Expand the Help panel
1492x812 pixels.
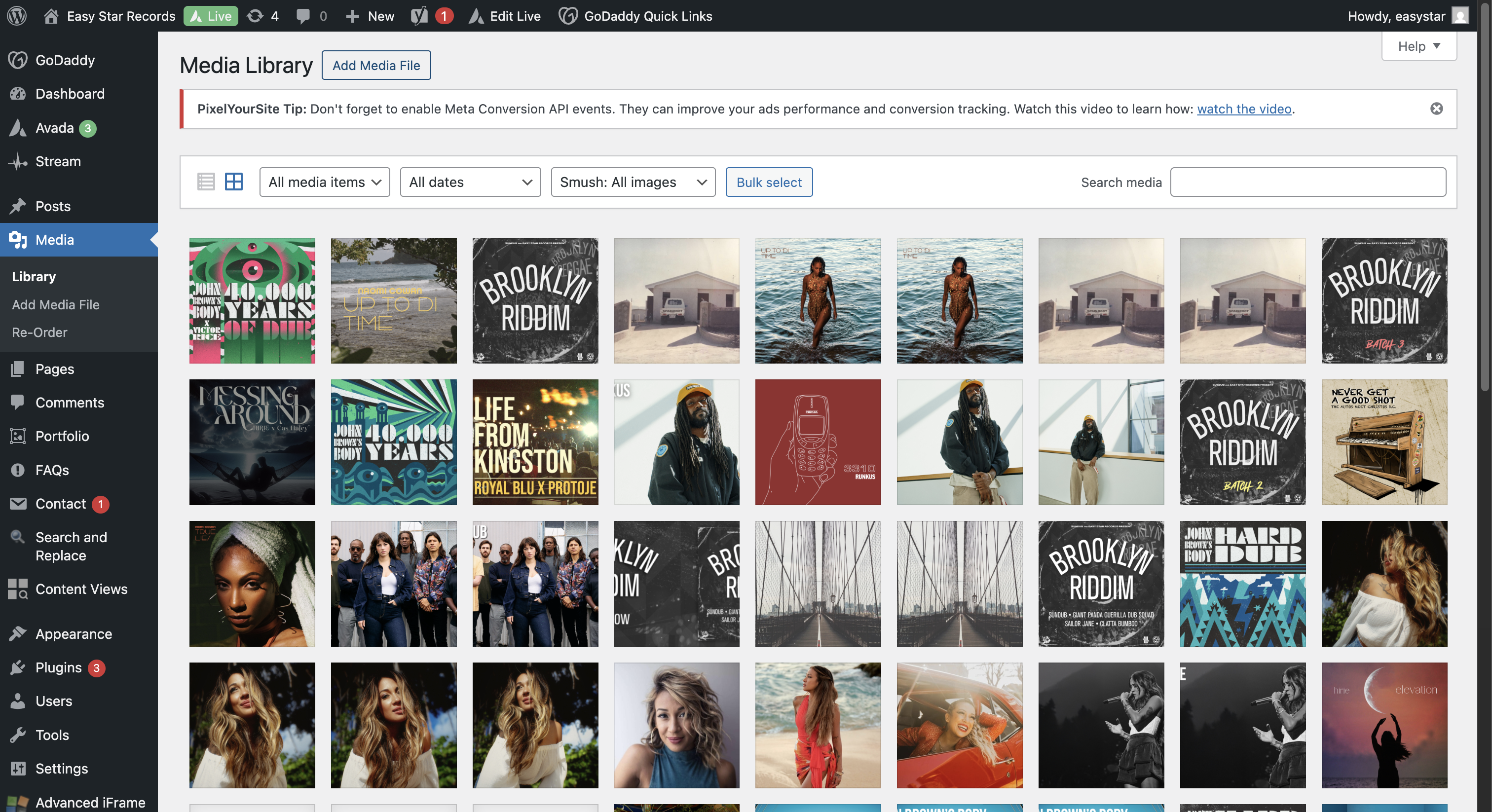[1418, 46]
